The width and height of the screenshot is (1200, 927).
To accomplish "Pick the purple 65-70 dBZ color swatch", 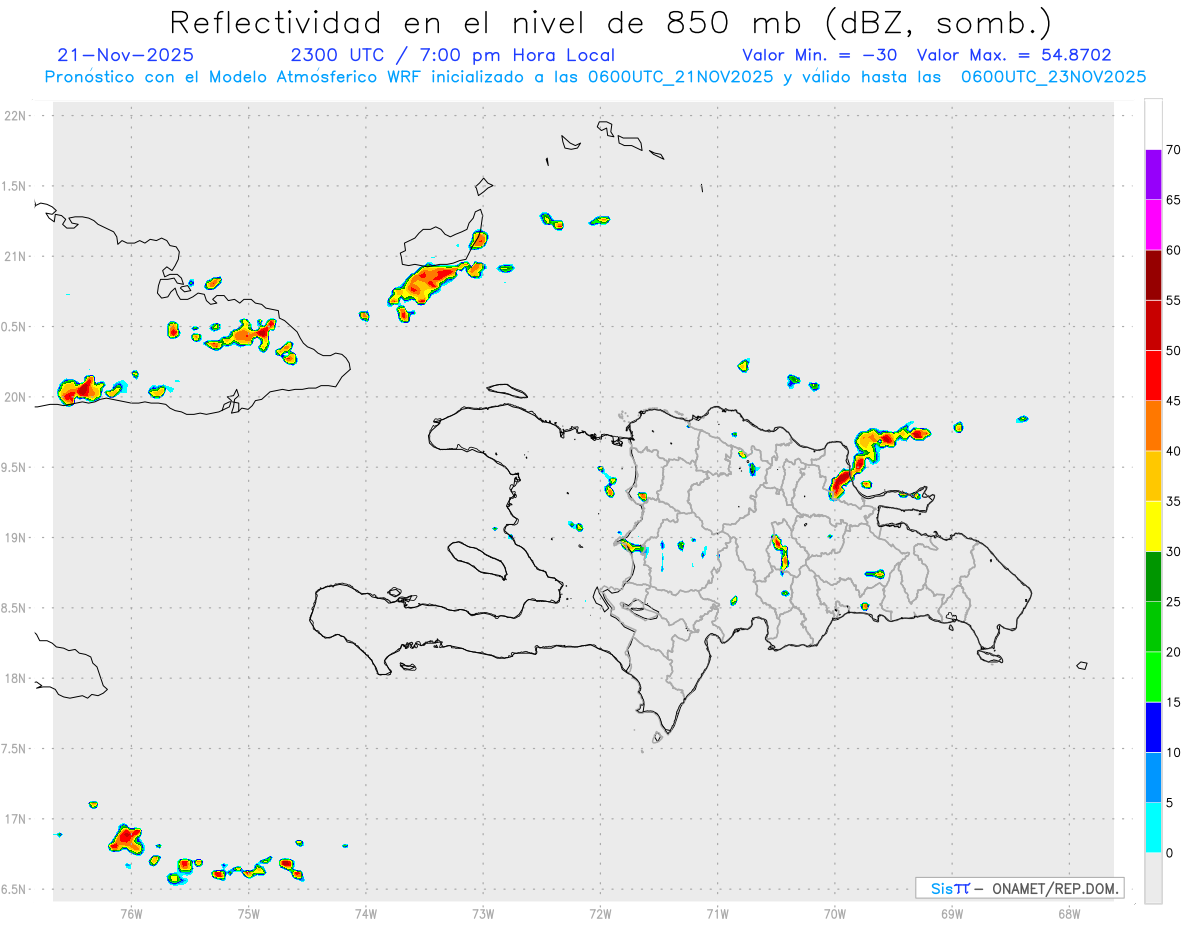I will tap(1153, 175).
